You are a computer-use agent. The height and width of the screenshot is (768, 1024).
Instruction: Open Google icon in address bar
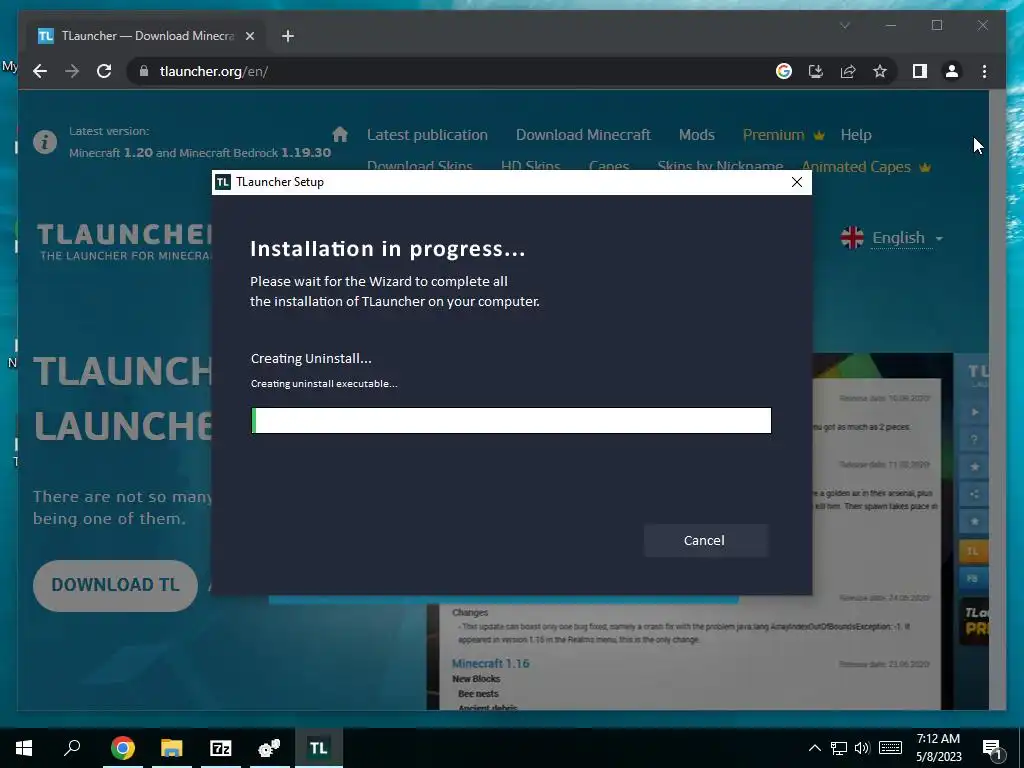pos(784,71)
